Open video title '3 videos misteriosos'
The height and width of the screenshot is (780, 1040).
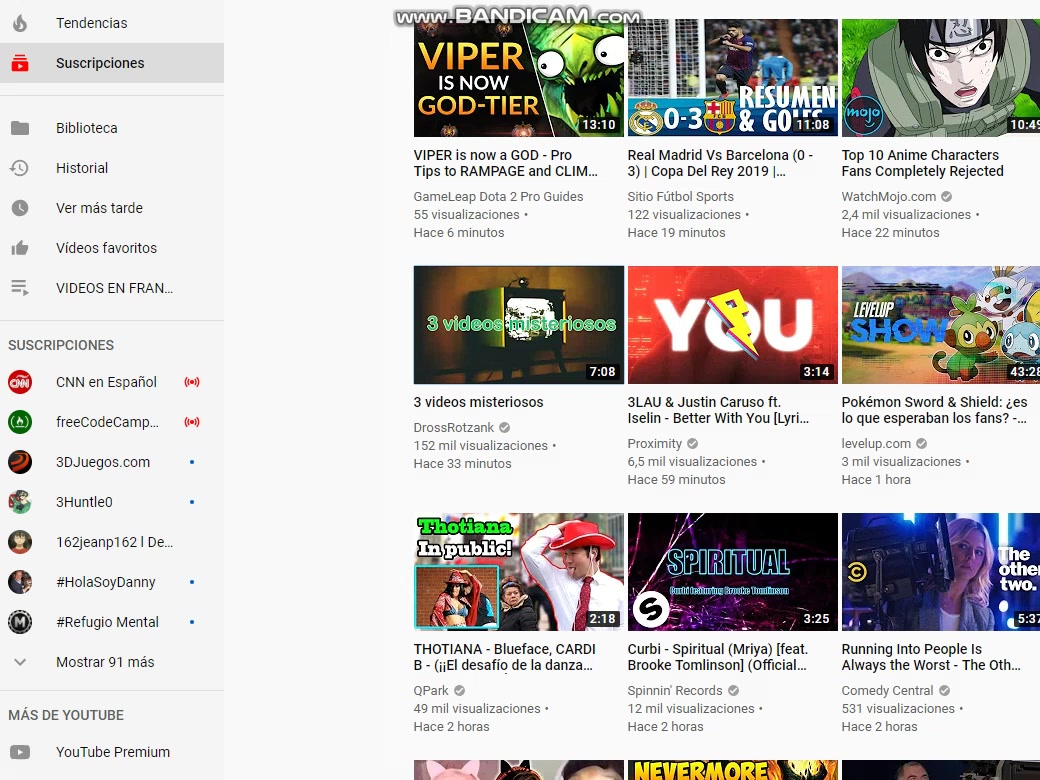pyautogui.click(x=479, y=402)
